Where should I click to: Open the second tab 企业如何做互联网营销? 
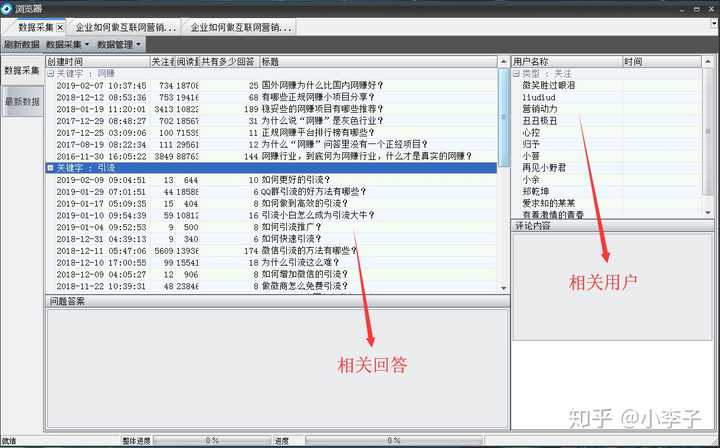click(x=126, y=28)
